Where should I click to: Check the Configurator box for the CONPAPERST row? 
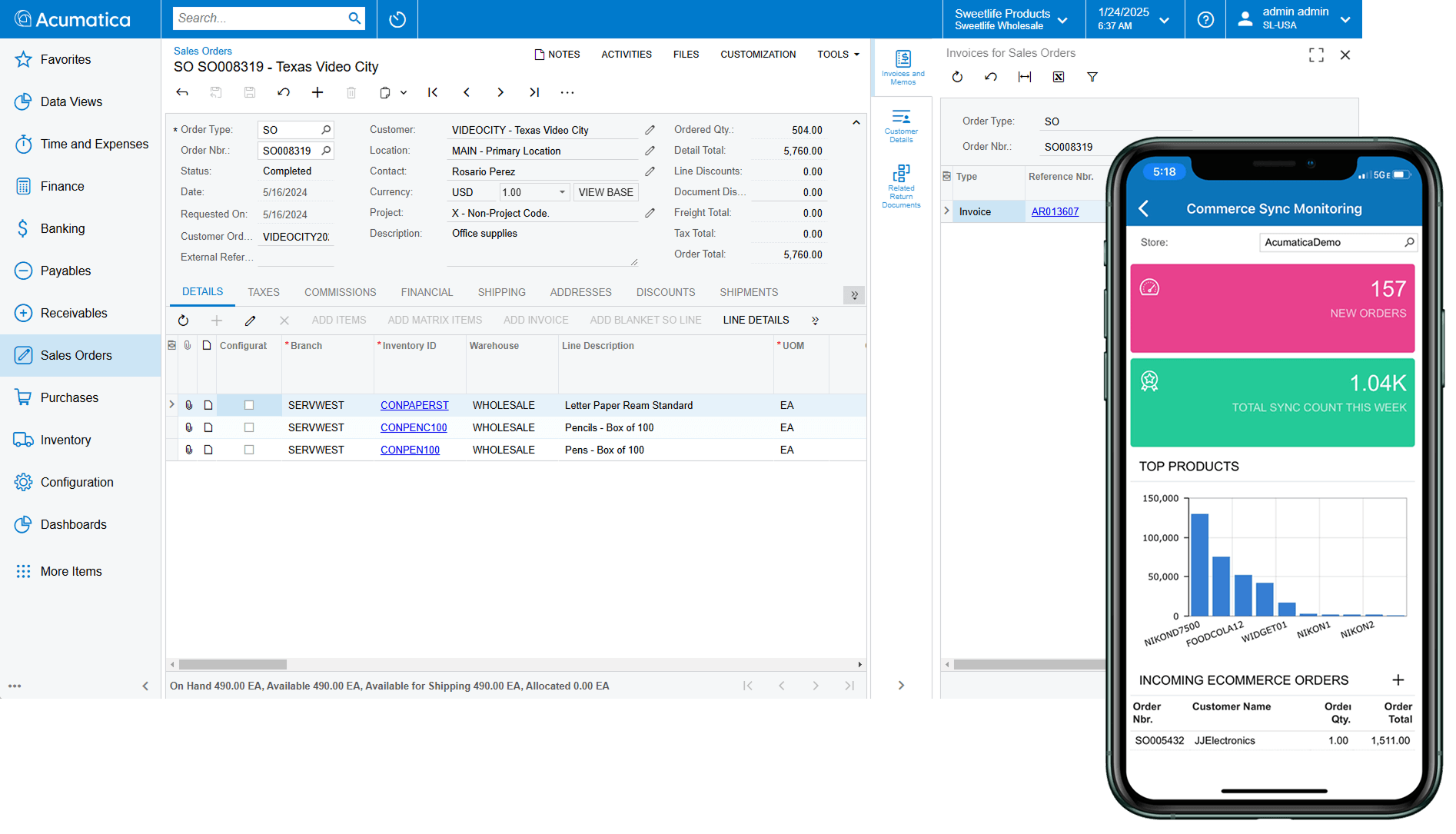249,405
